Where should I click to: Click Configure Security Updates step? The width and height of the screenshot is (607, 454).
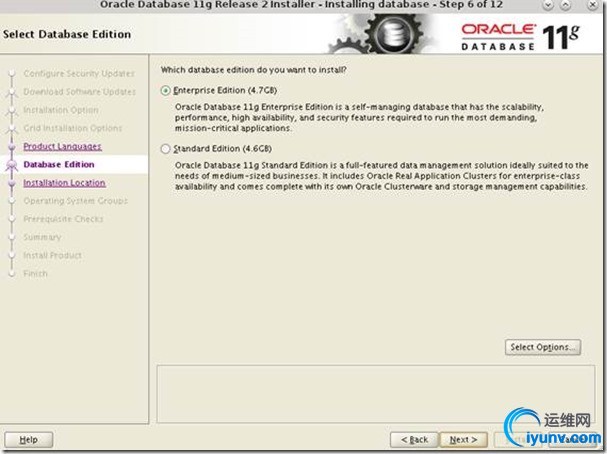[x=79, y=73]
